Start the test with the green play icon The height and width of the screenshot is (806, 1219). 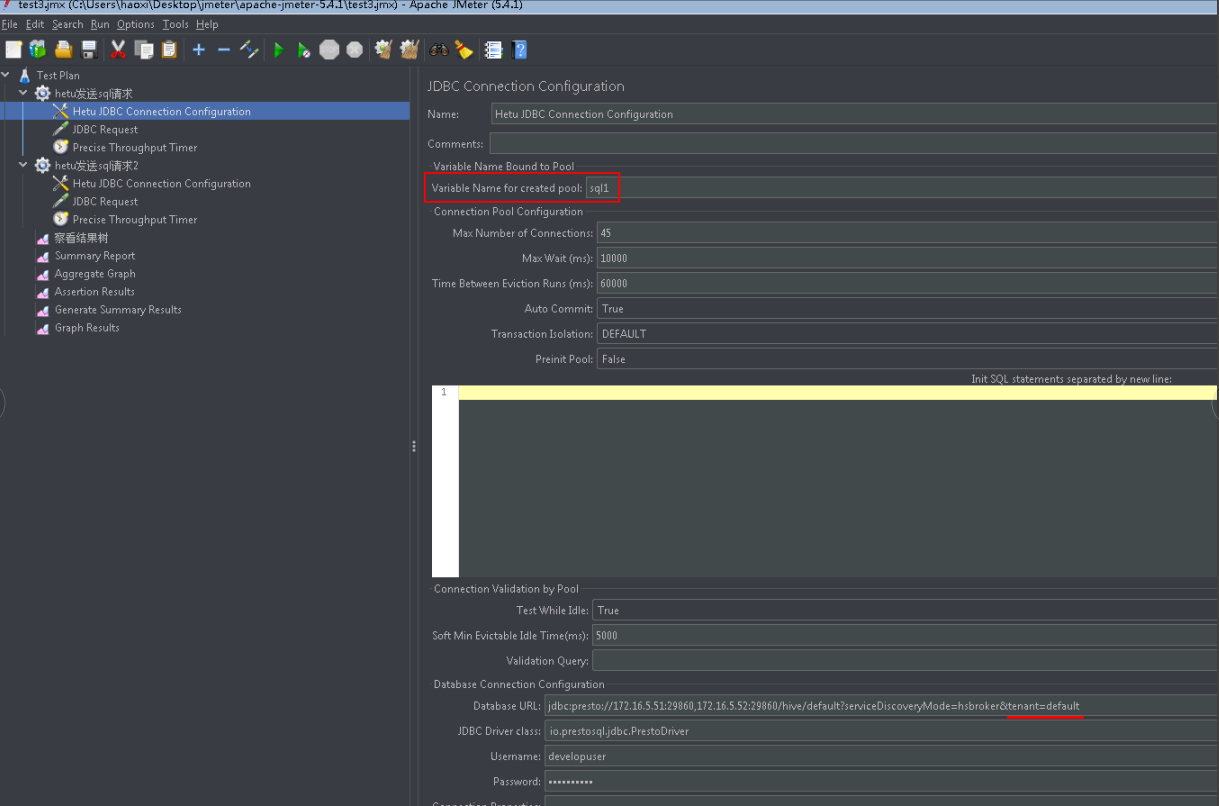pyautogui.click(x=279, y=49)
